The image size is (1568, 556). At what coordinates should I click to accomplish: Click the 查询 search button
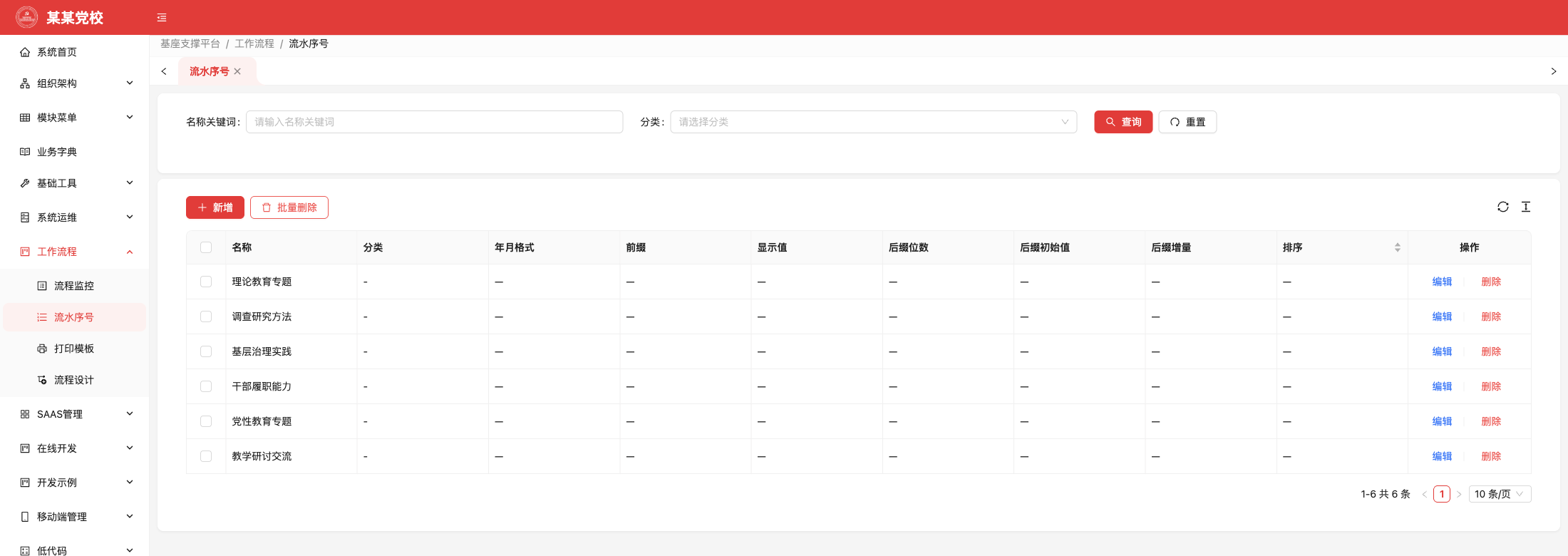point(1123,122)
